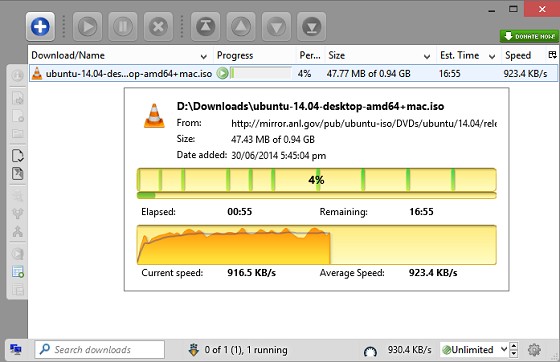This screenshot has height=362, width=560.
Task: Click date added 30/06/2014 5:45:04 pm
Action: [279, 156]
